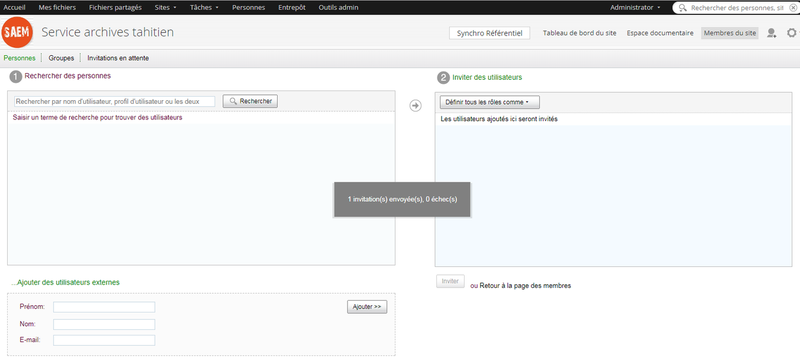The width and height of the screenshot is (800, 360).
Task: Open the Tâches dropdown menu
Action: [204, 8]
